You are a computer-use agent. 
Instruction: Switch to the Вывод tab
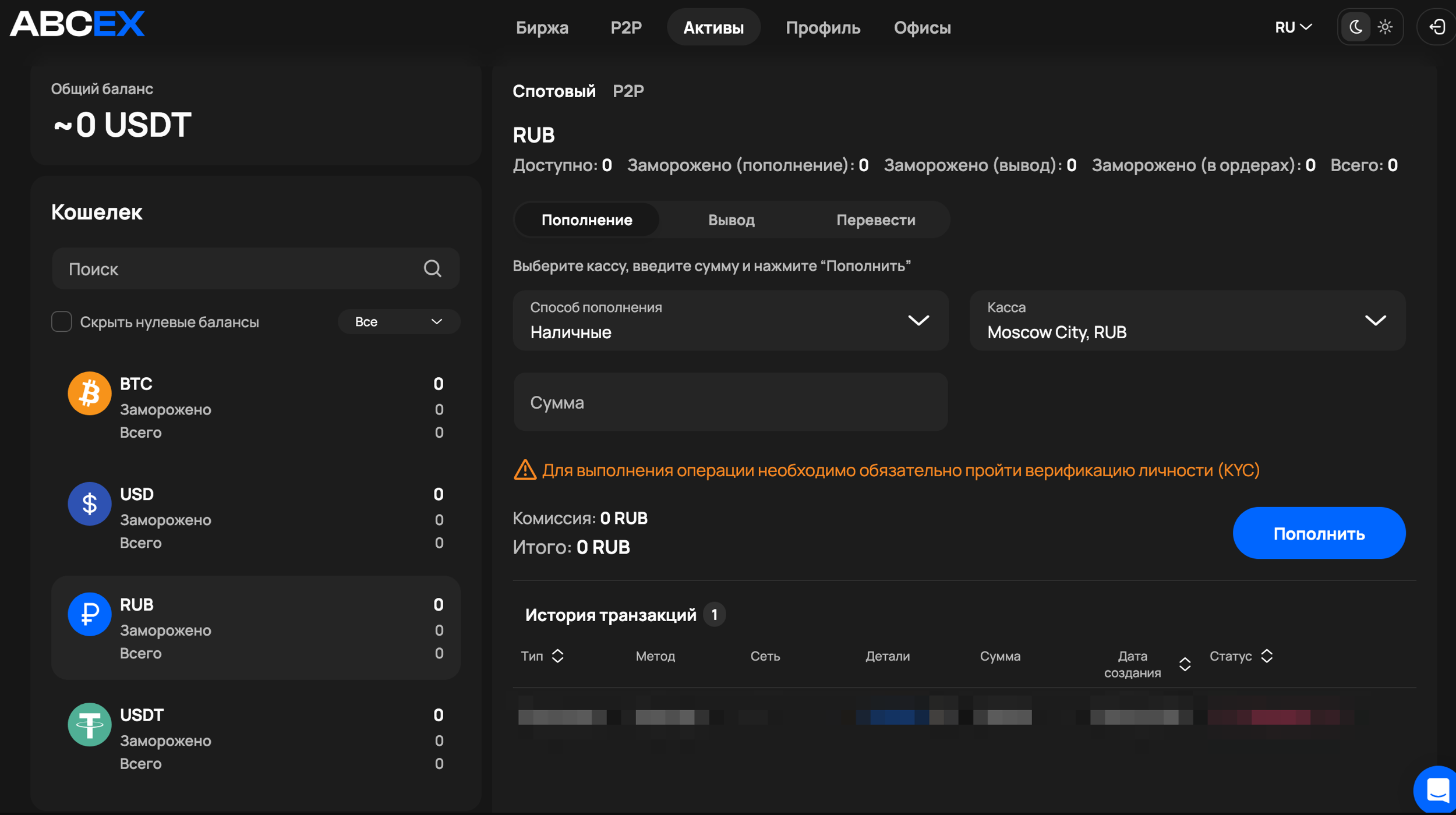pyautogui.click(x=731, y=220)
